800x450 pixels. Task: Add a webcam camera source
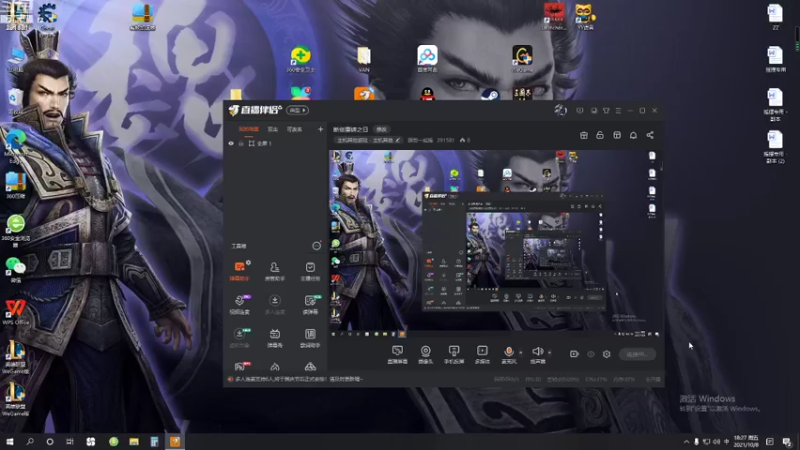(x=425, y=354)
